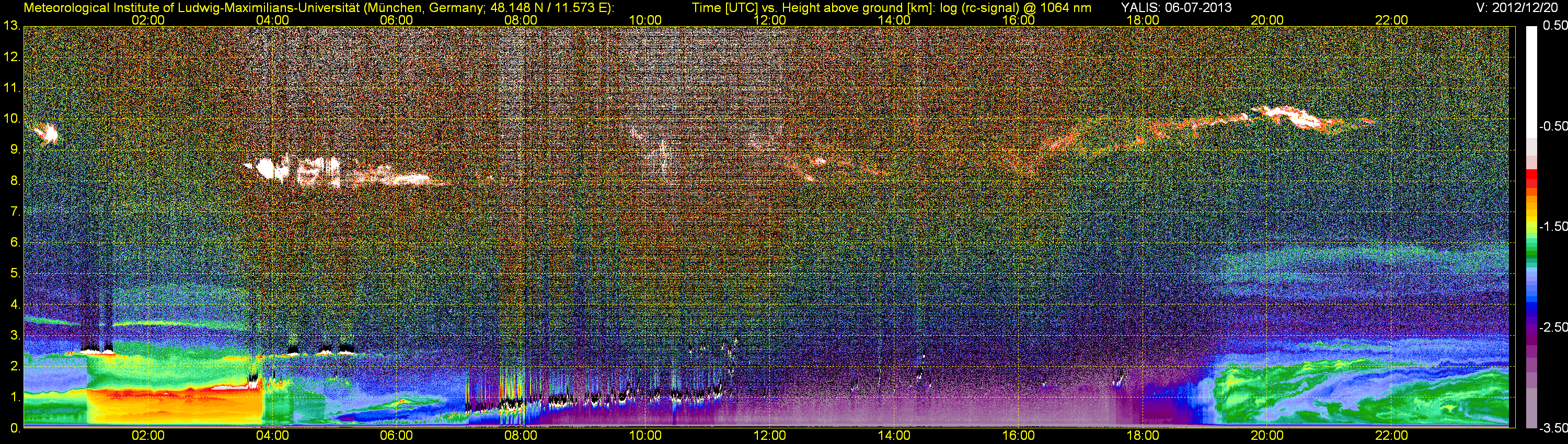Click the 0 km height axis label

(x=15, y=428)
